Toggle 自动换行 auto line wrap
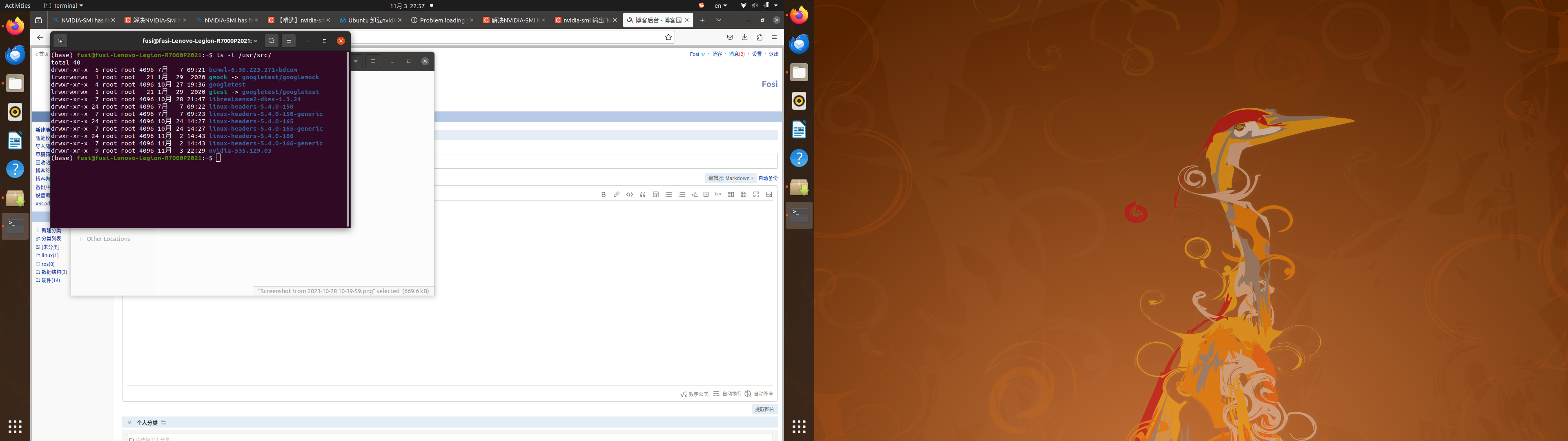Viewport: 1568px width, 441px height. point(727,394)
